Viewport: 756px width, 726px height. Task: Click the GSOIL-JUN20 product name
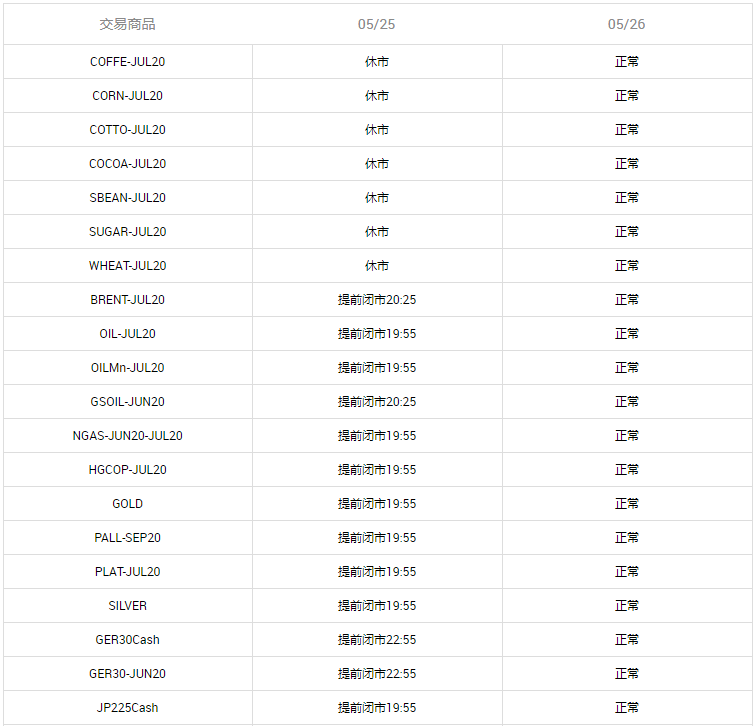[127, 402]
